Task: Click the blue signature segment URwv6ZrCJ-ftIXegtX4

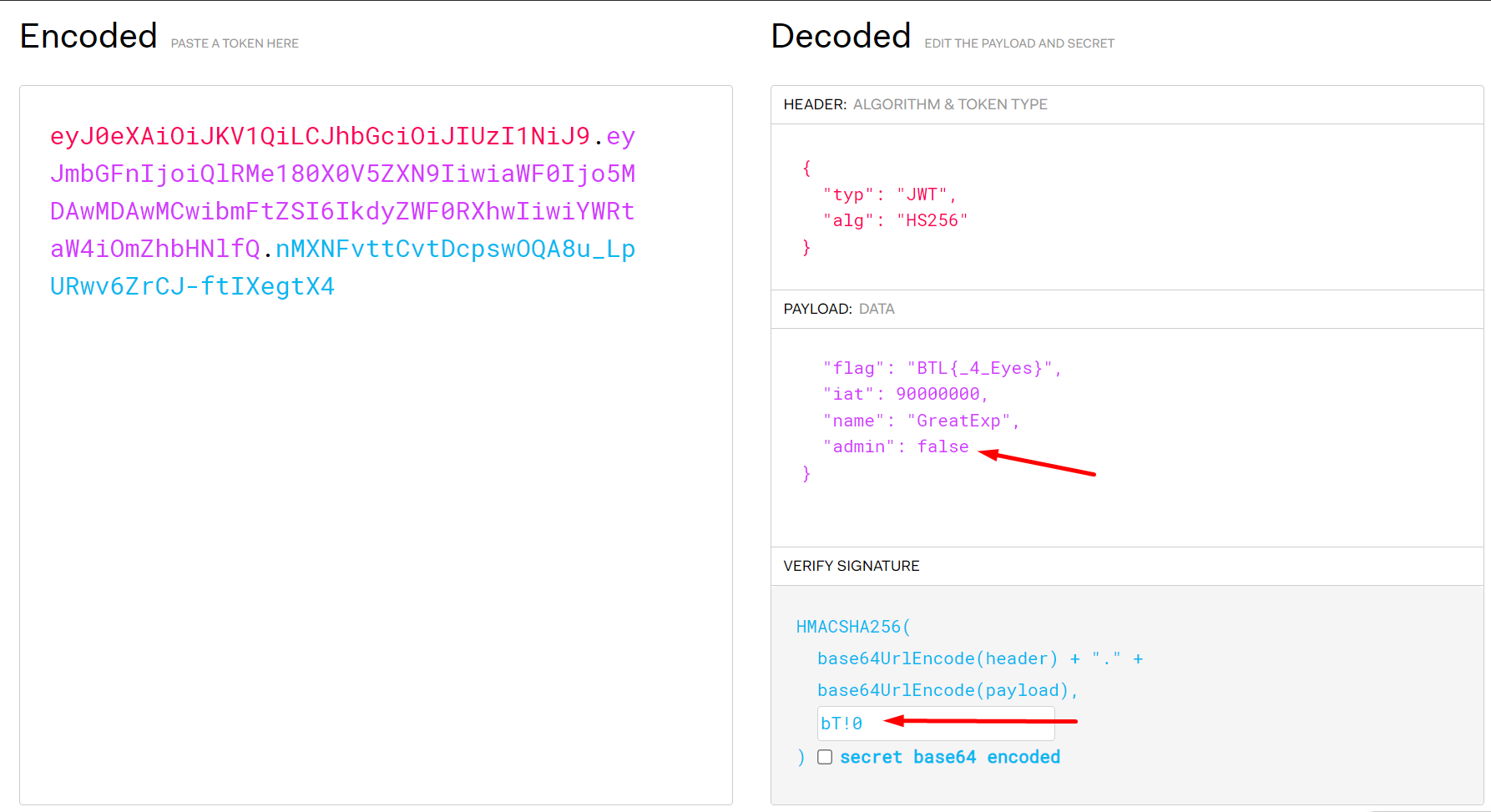Action: [x=192, y=286]
